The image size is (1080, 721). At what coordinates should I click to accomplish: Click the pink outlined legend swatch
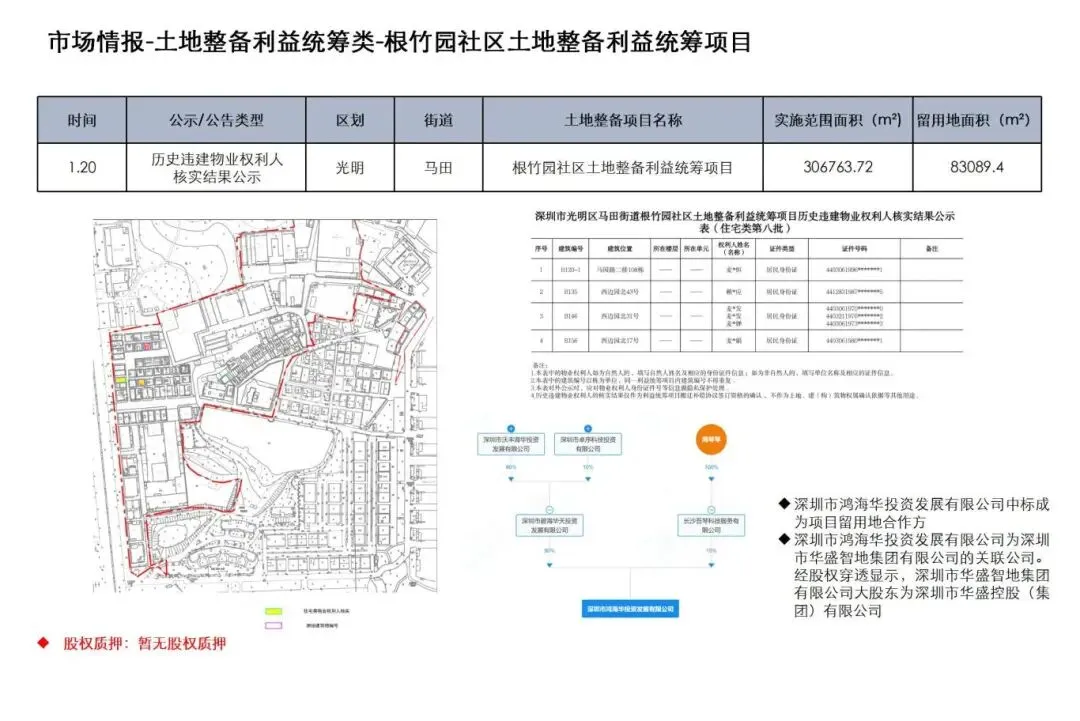coord(274,625)
